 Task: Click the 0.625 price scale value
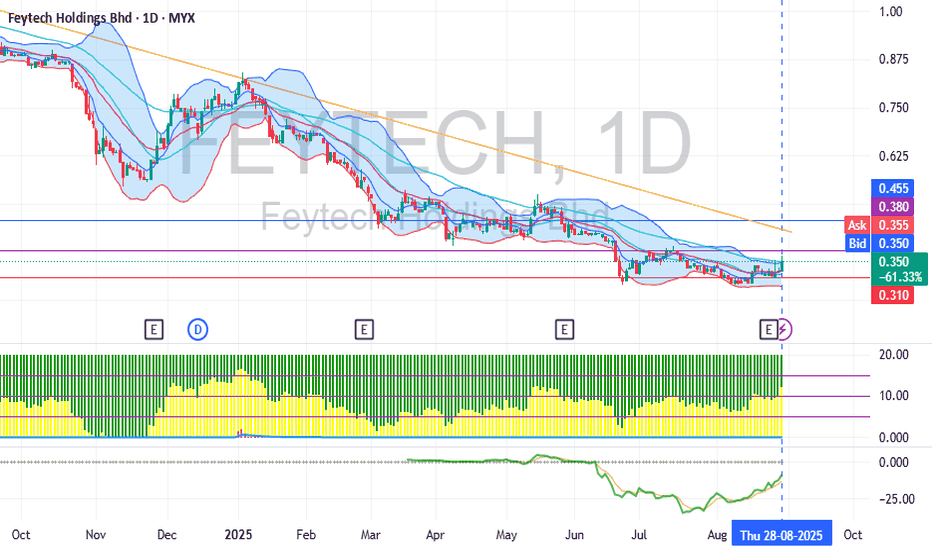click(x=893, y=156)
